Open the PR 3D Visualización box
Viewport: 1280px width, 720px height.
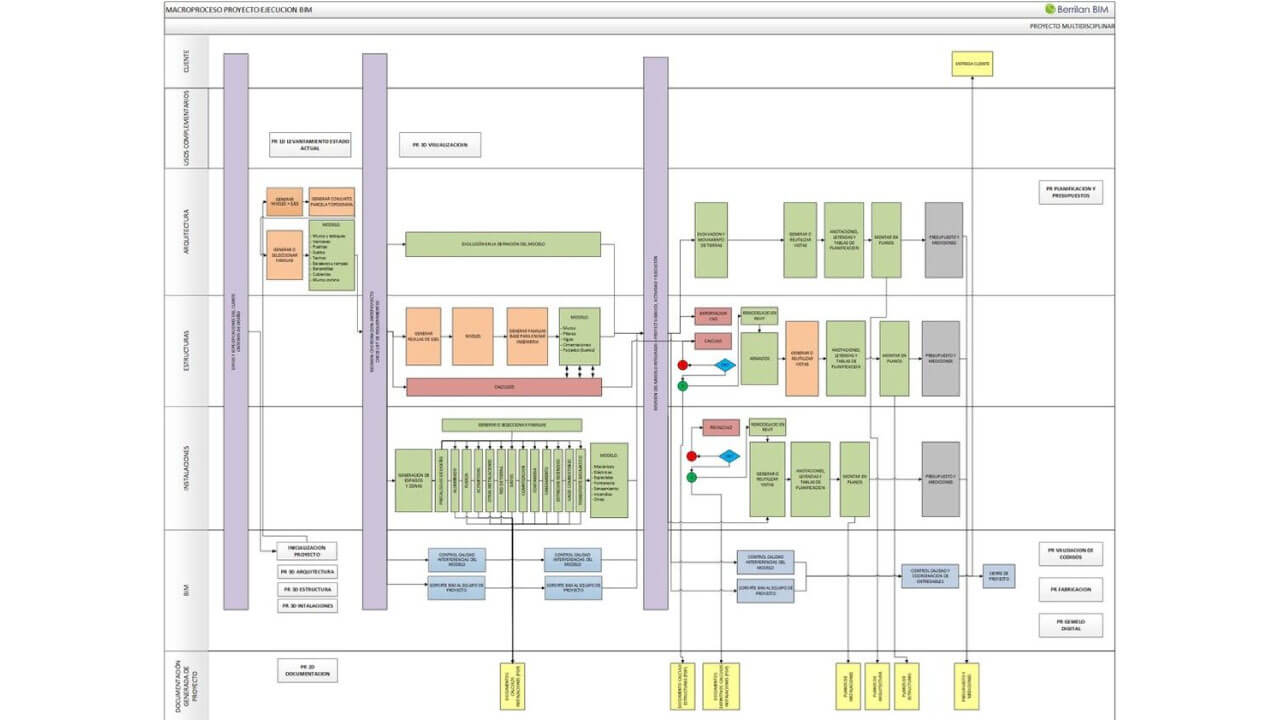coord(440,145)
